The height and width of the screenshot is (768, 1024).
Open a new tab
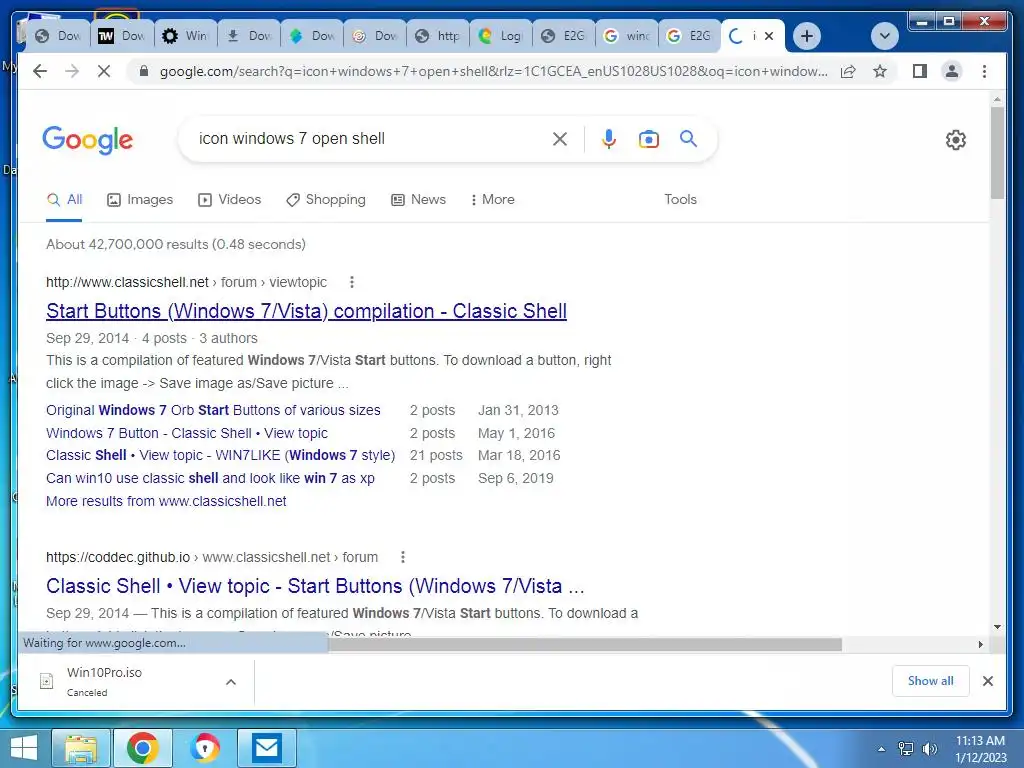tap(807, 36)
